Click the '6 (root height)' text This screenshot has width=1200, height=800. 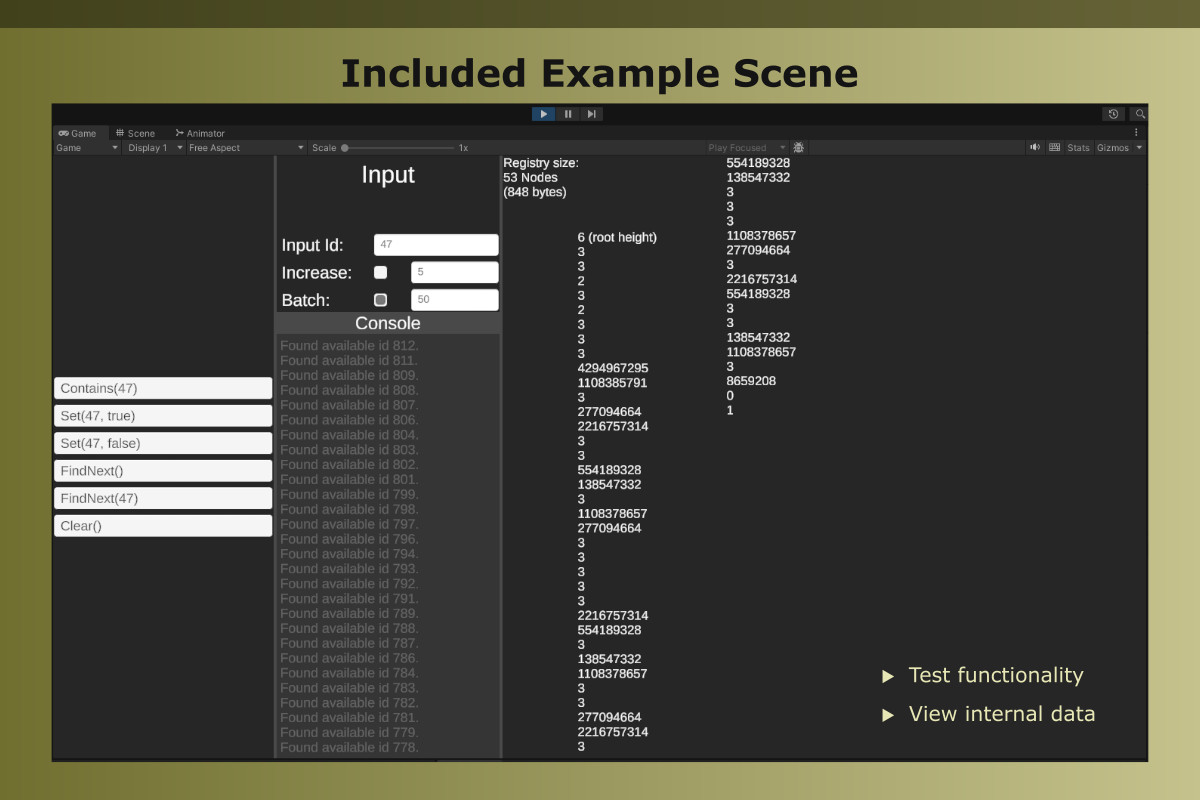(x=617, y=237)
